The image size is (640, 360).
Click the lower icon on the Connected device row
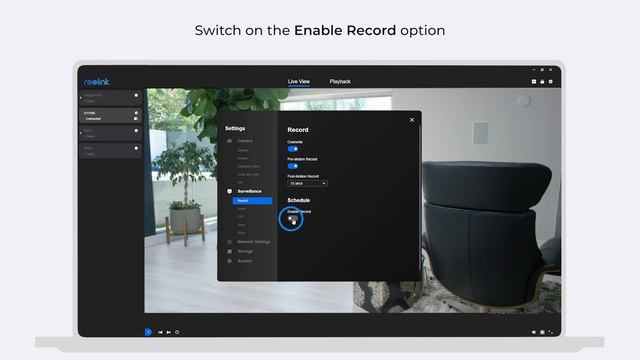coord(136,119)
